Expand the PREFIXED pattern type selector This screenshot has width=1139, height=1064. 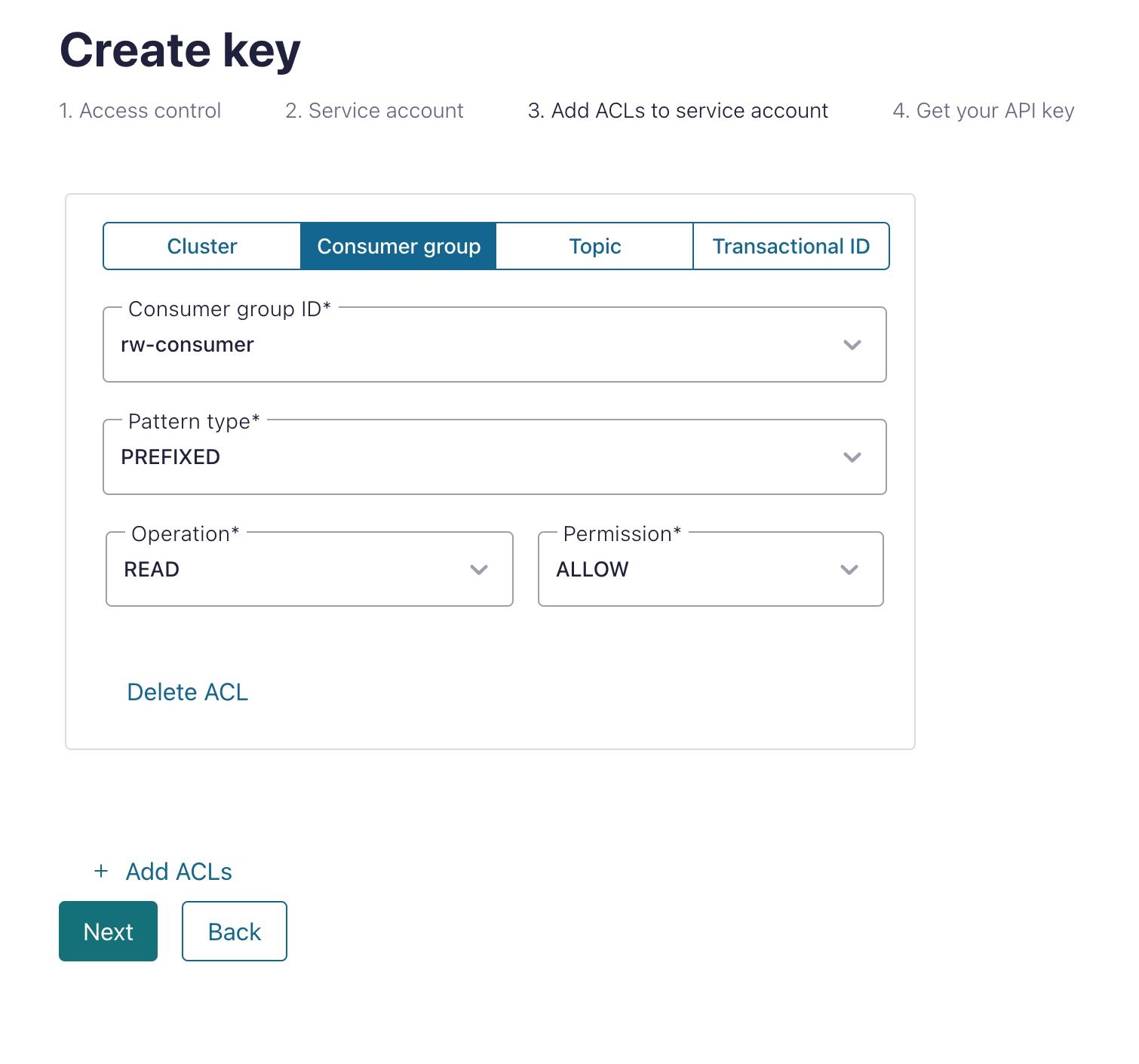(x=495, y=457)
